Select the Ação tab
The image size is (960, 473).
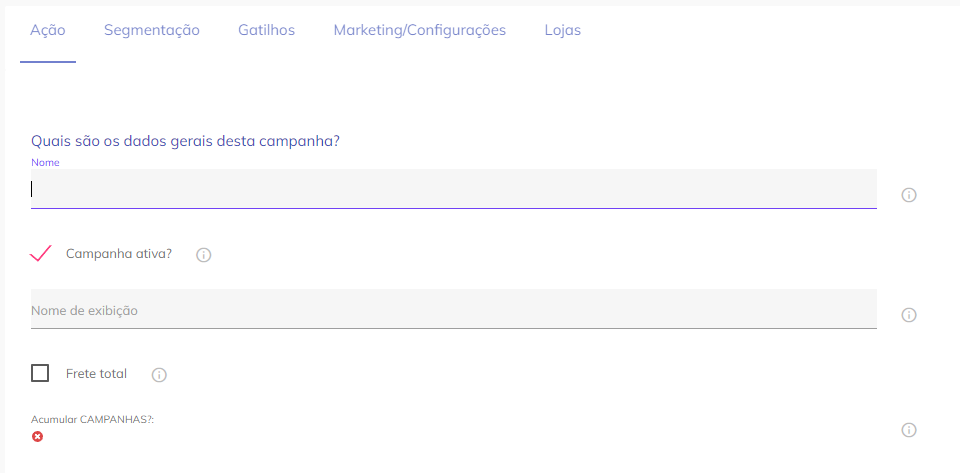point(48,30)
